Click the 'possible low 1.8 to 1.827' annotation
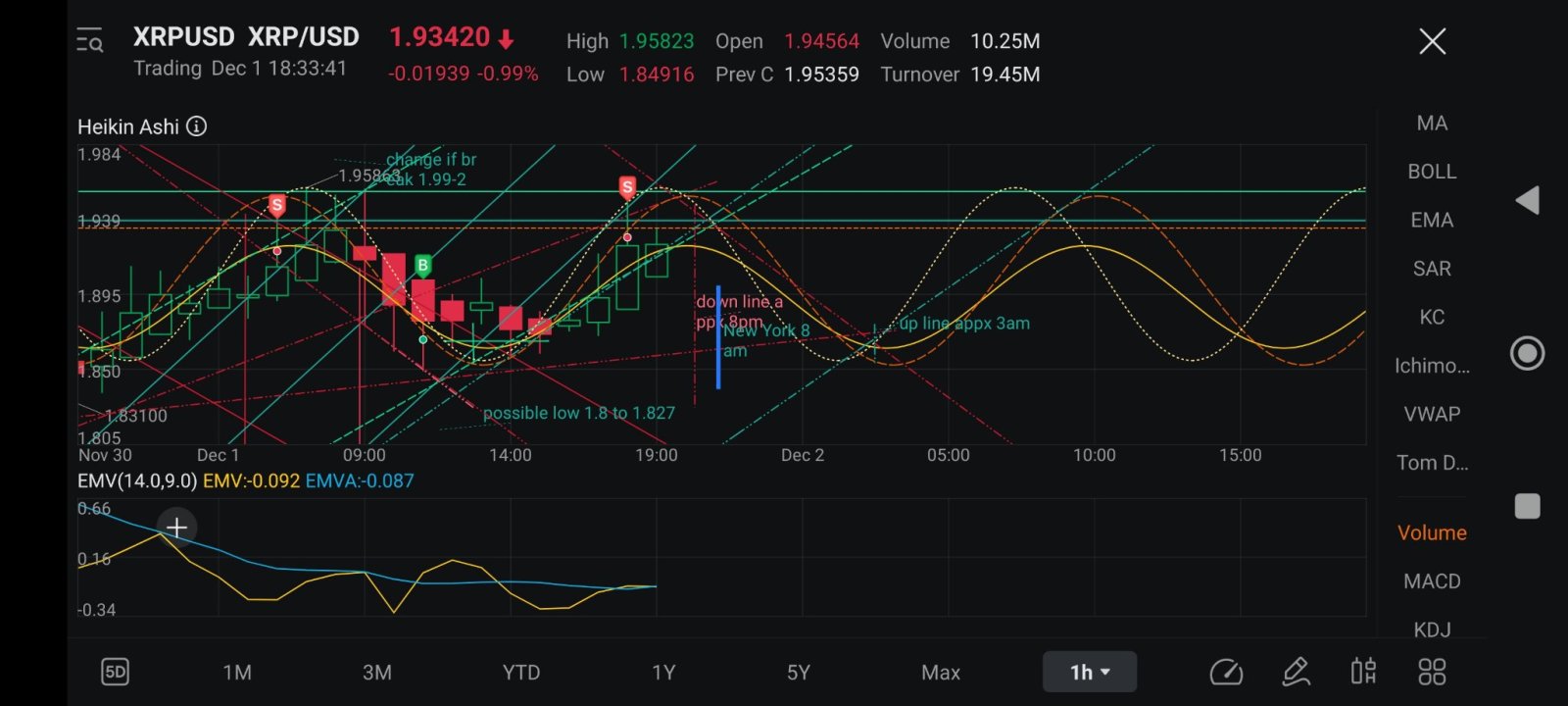This screenshot has height=706, width=1568. (x=579, y=413)
